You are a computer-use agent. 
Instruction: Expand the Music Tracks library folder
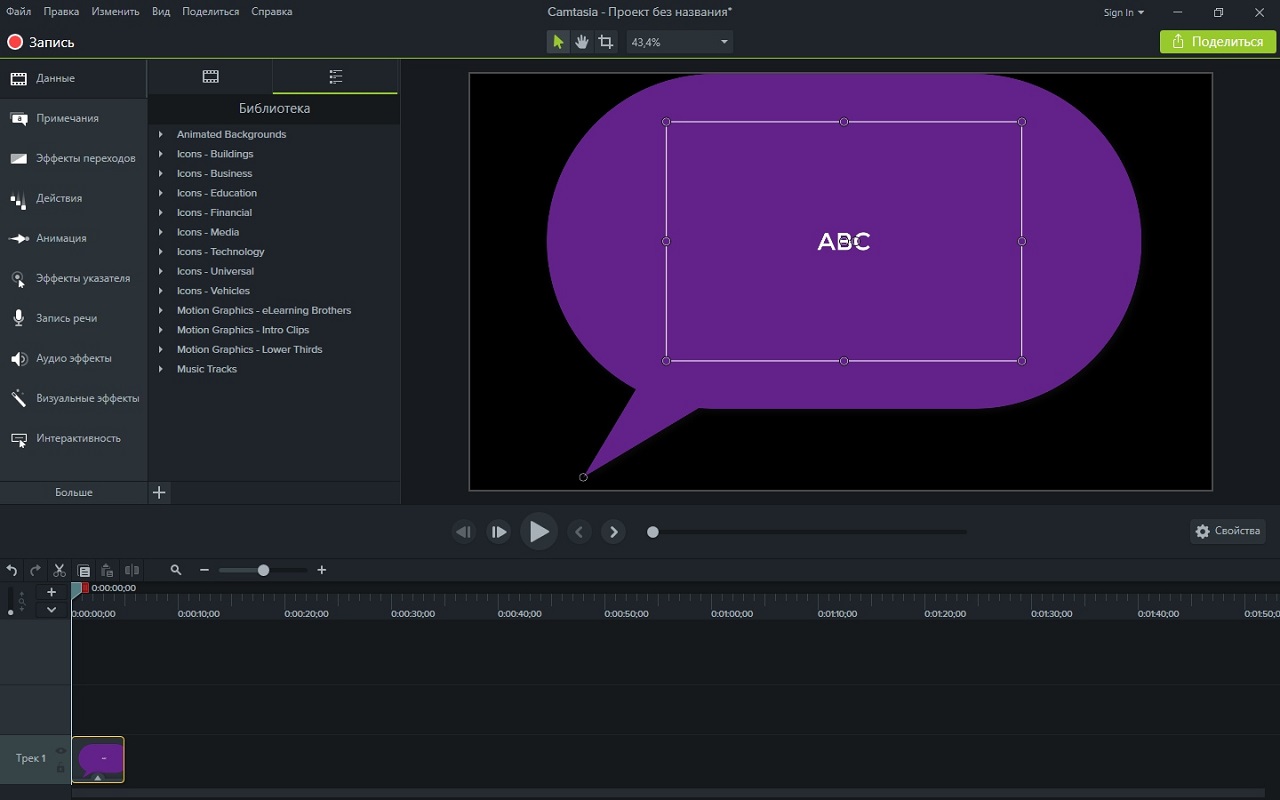click(x=161, y=369)
